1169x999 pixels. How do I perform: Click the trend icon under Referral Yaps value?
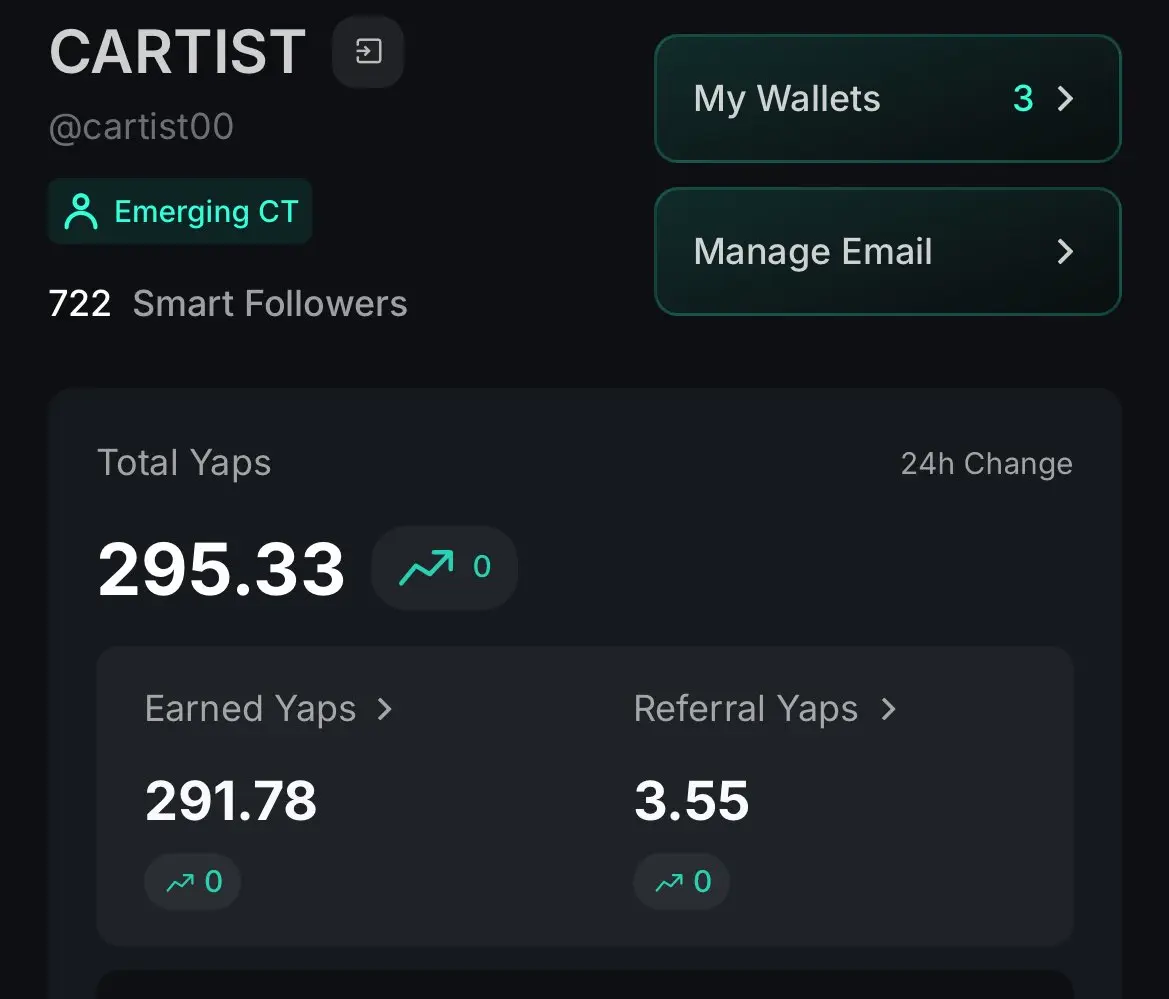[x=669, y=882]
